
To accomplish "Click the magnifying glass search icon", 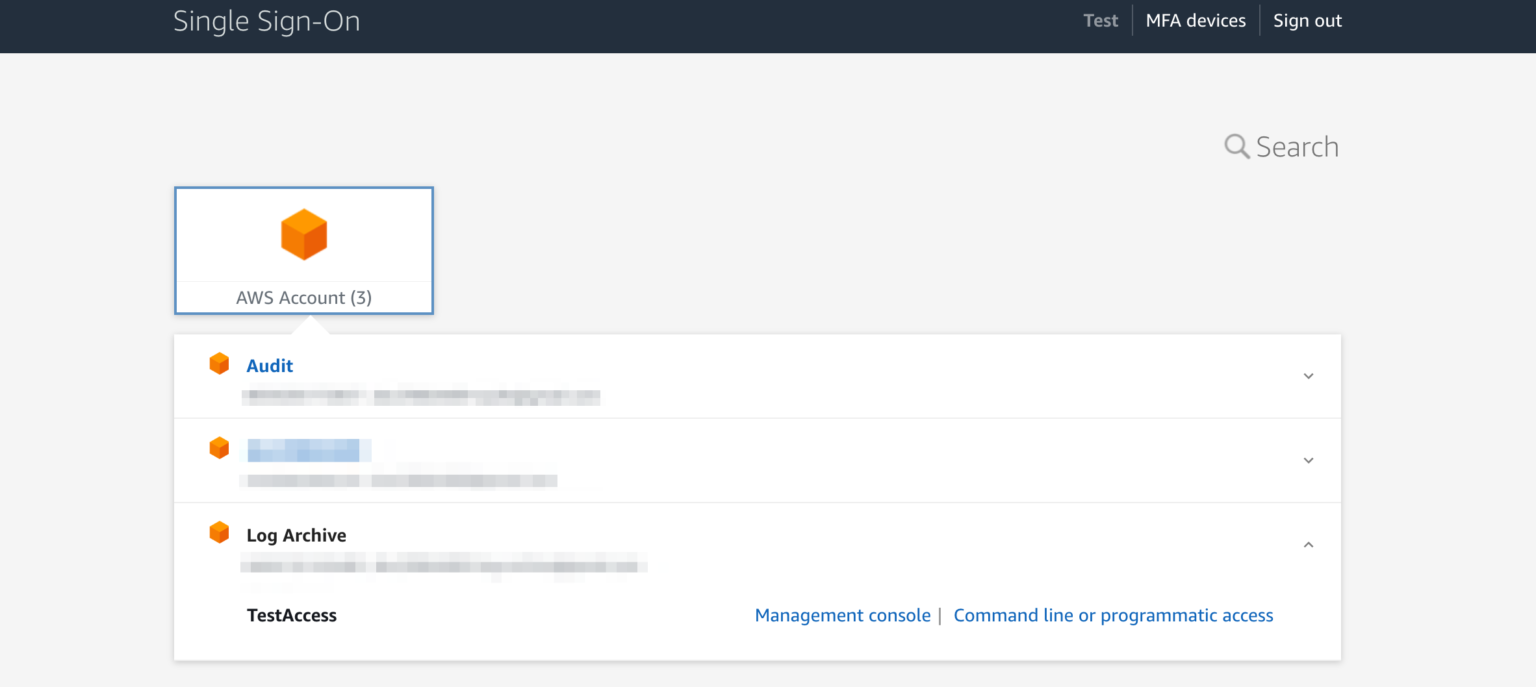I will [x=1236, y=146].
